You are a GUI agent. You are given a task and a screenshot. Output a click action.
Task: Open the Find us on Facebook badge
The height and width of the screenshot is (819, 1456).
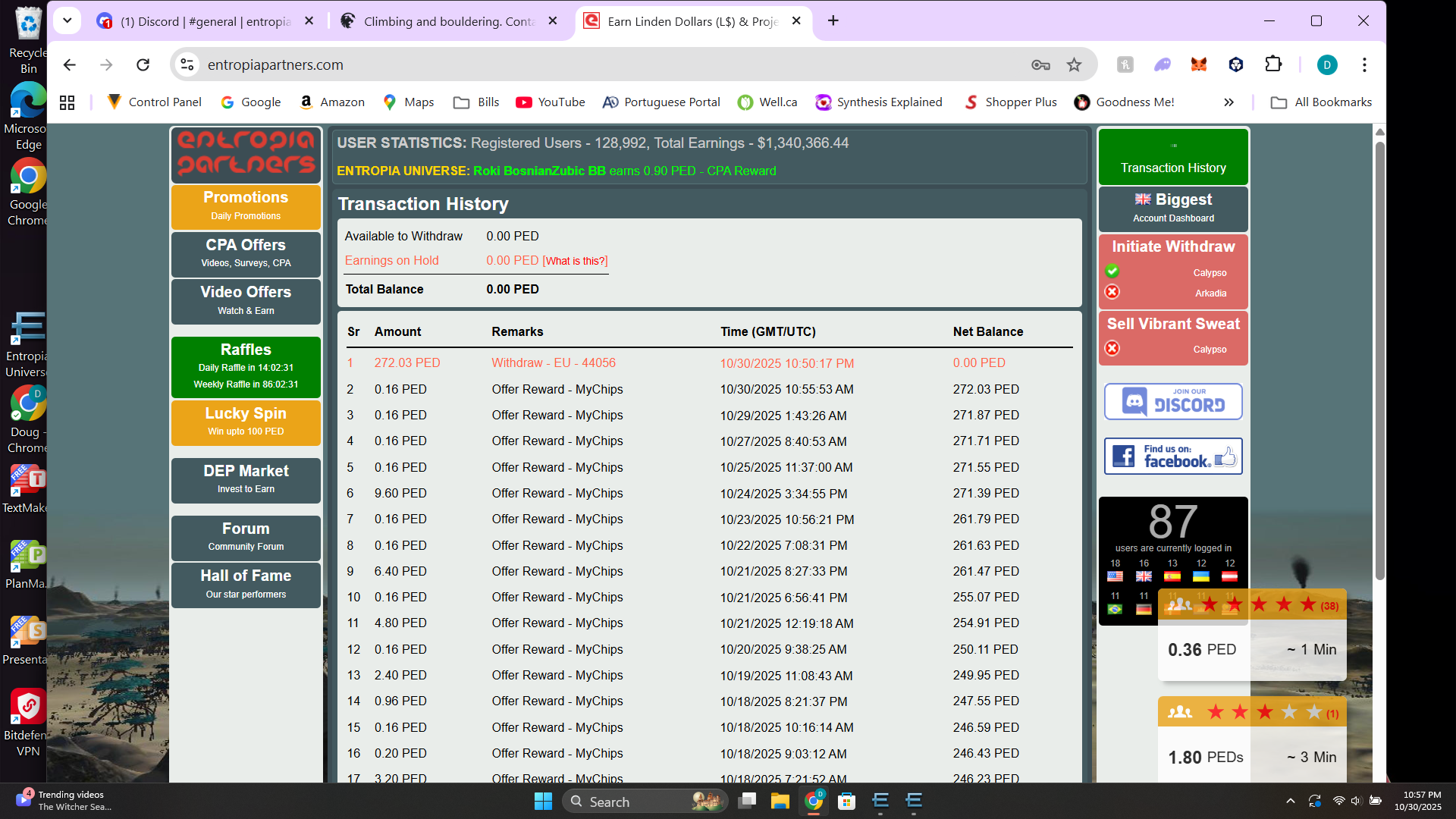[x=1173, y=457]
